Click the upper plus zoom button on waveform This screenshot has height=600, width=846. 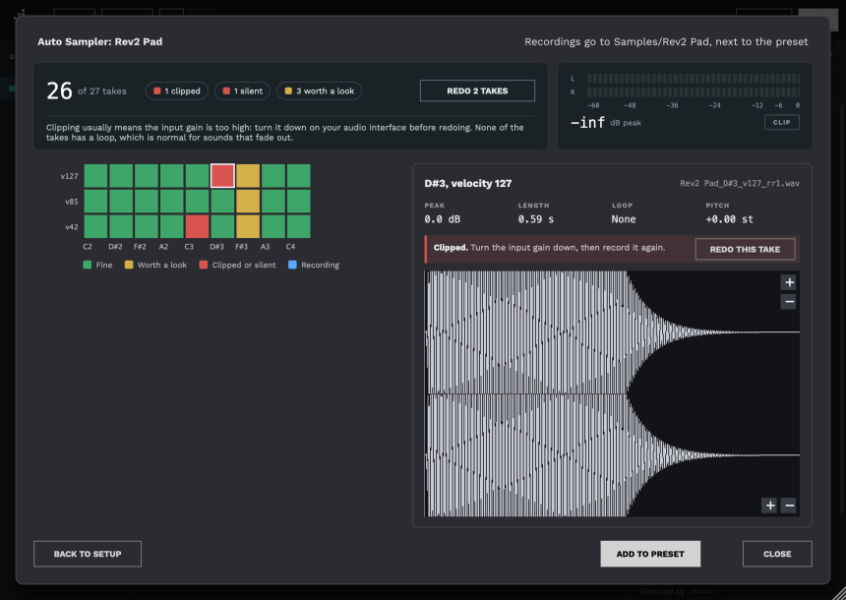(789, 282)
